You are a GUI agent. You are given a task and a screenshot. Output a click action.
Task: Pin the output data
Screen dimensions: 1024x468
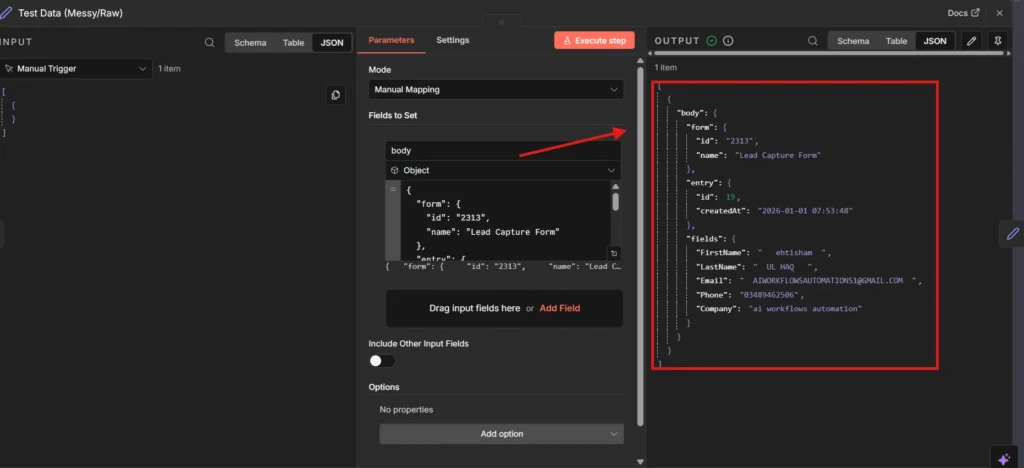[997, 41]
